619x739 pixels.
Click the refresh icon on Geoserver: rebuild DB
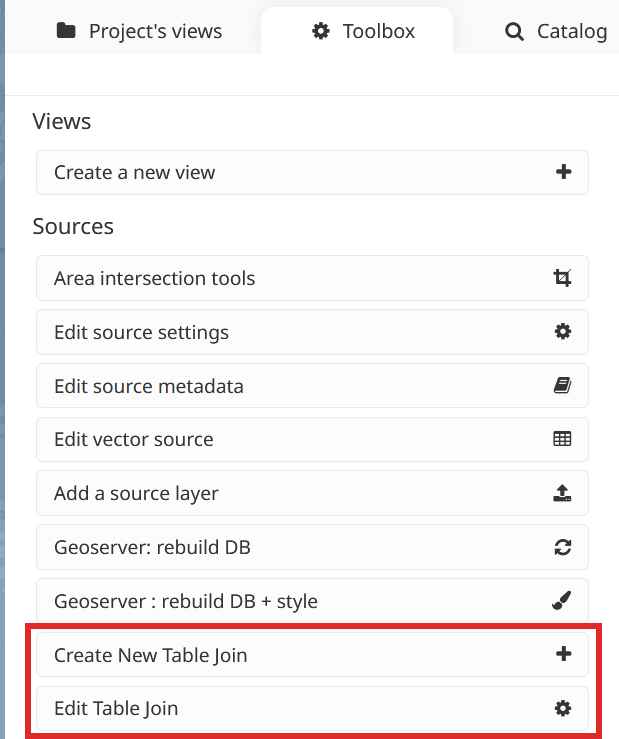(563, 547)
